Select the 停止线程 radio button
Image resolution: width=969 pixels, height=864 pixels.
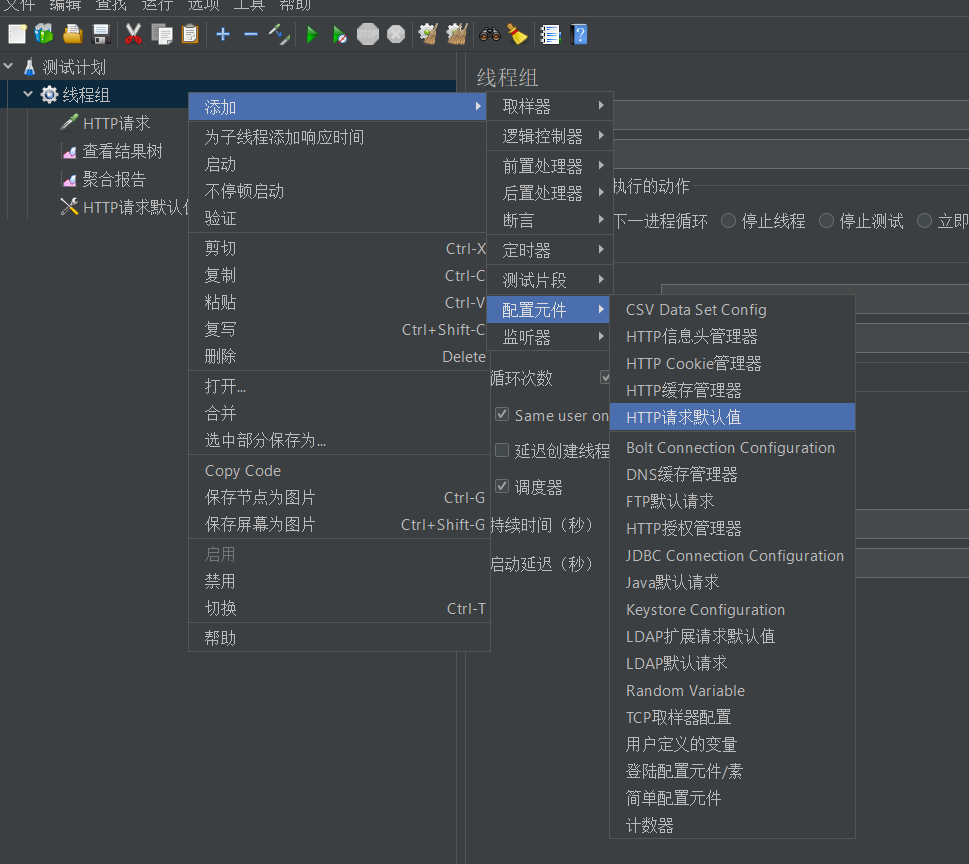pos(729,221)
